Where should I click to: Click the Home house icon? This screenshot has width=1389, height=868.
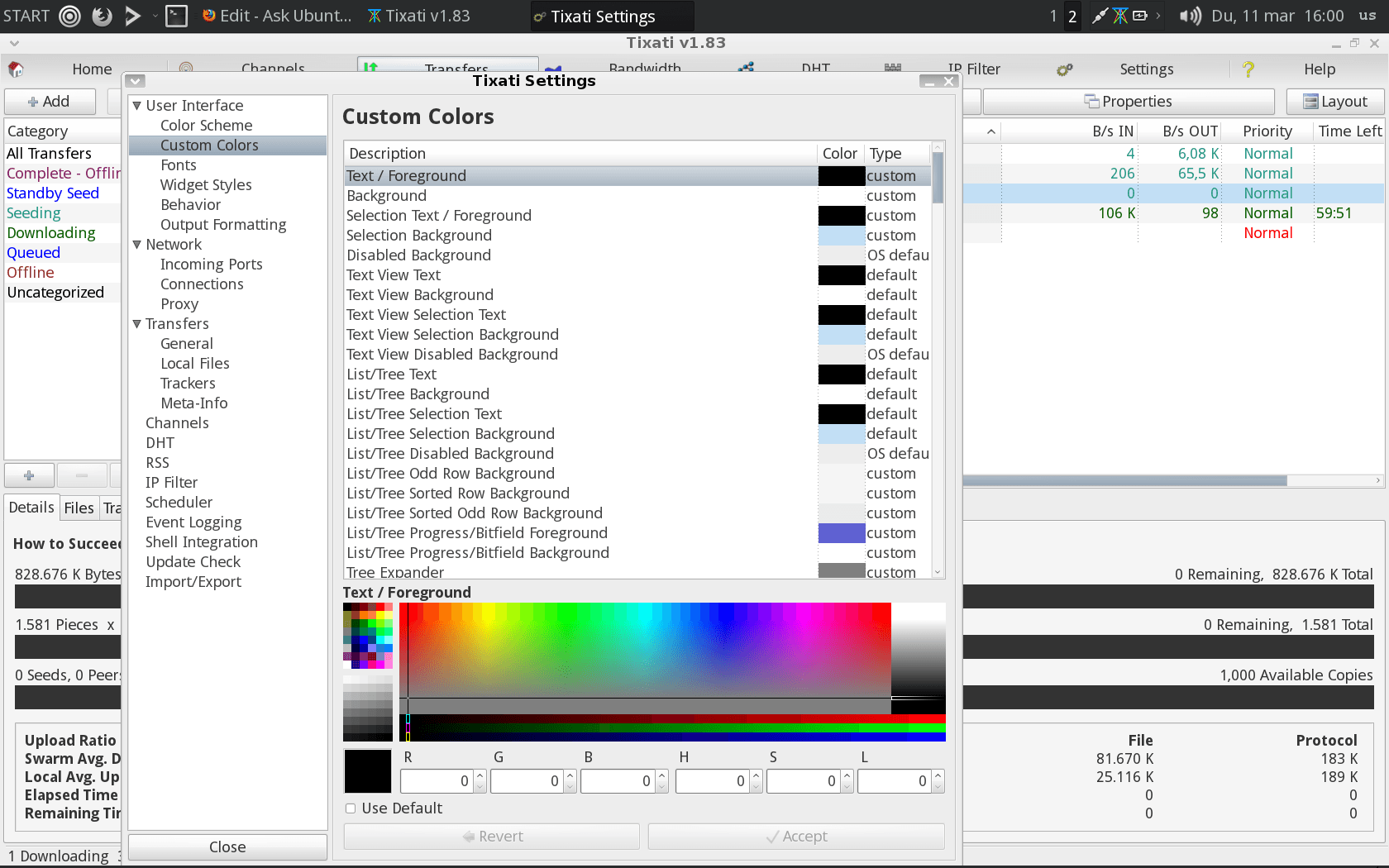(16, 69)
